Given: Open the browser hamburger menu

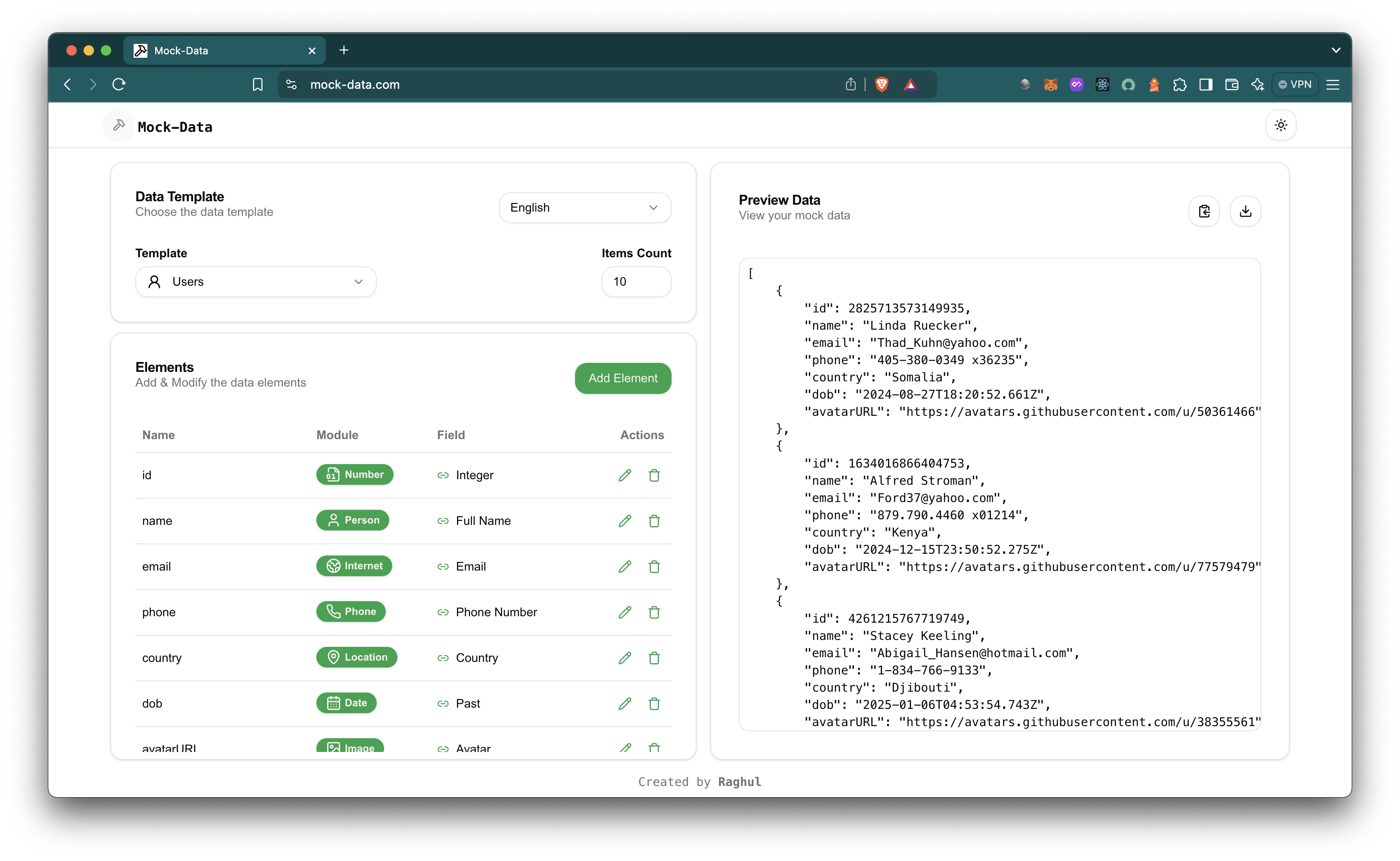Looking at the screenshot, I should tap(1332, 84).
